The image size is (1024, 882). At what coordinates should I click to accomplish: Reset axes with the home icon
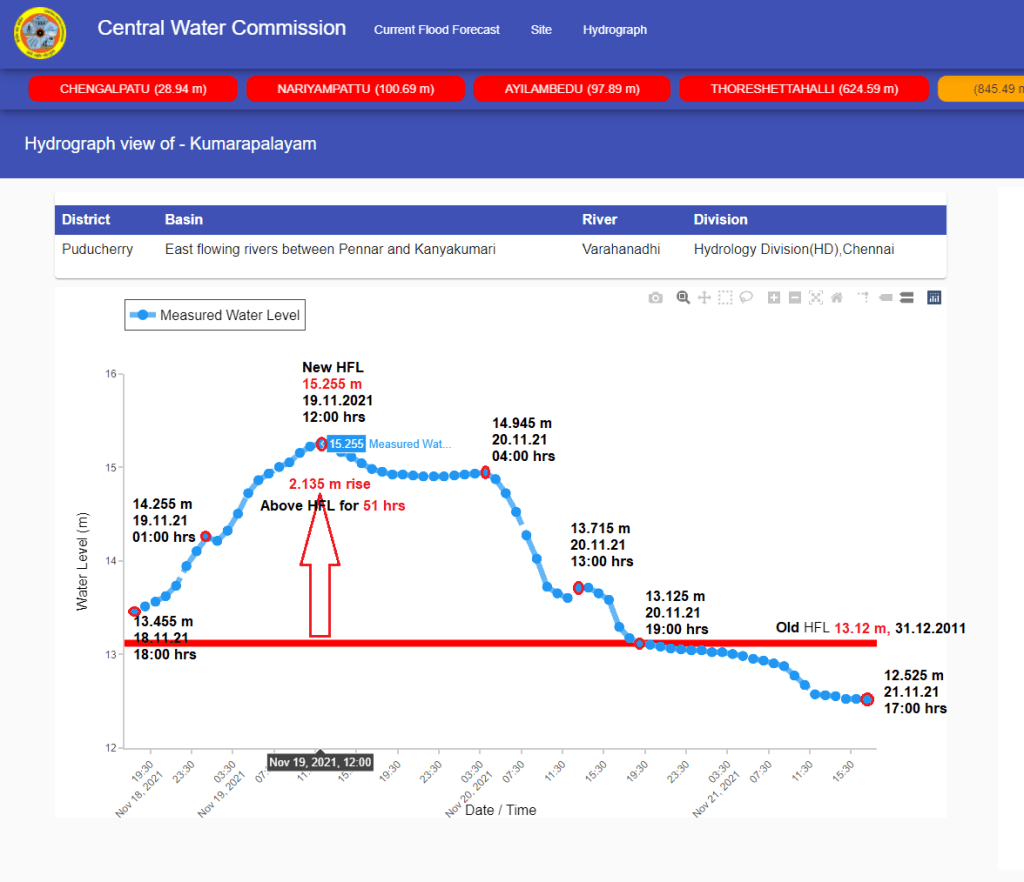(836, 297)
